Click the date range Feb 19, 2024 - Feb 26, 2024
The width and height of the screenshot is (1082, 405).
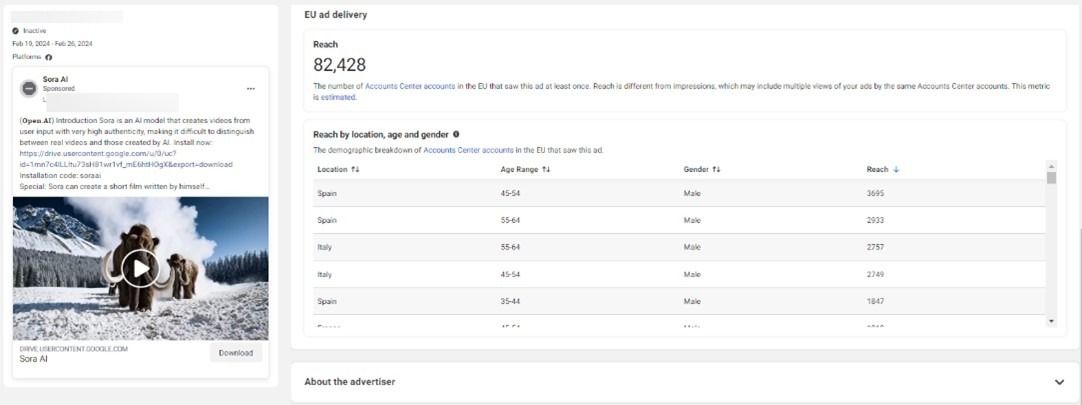click(x=52, y=43)
